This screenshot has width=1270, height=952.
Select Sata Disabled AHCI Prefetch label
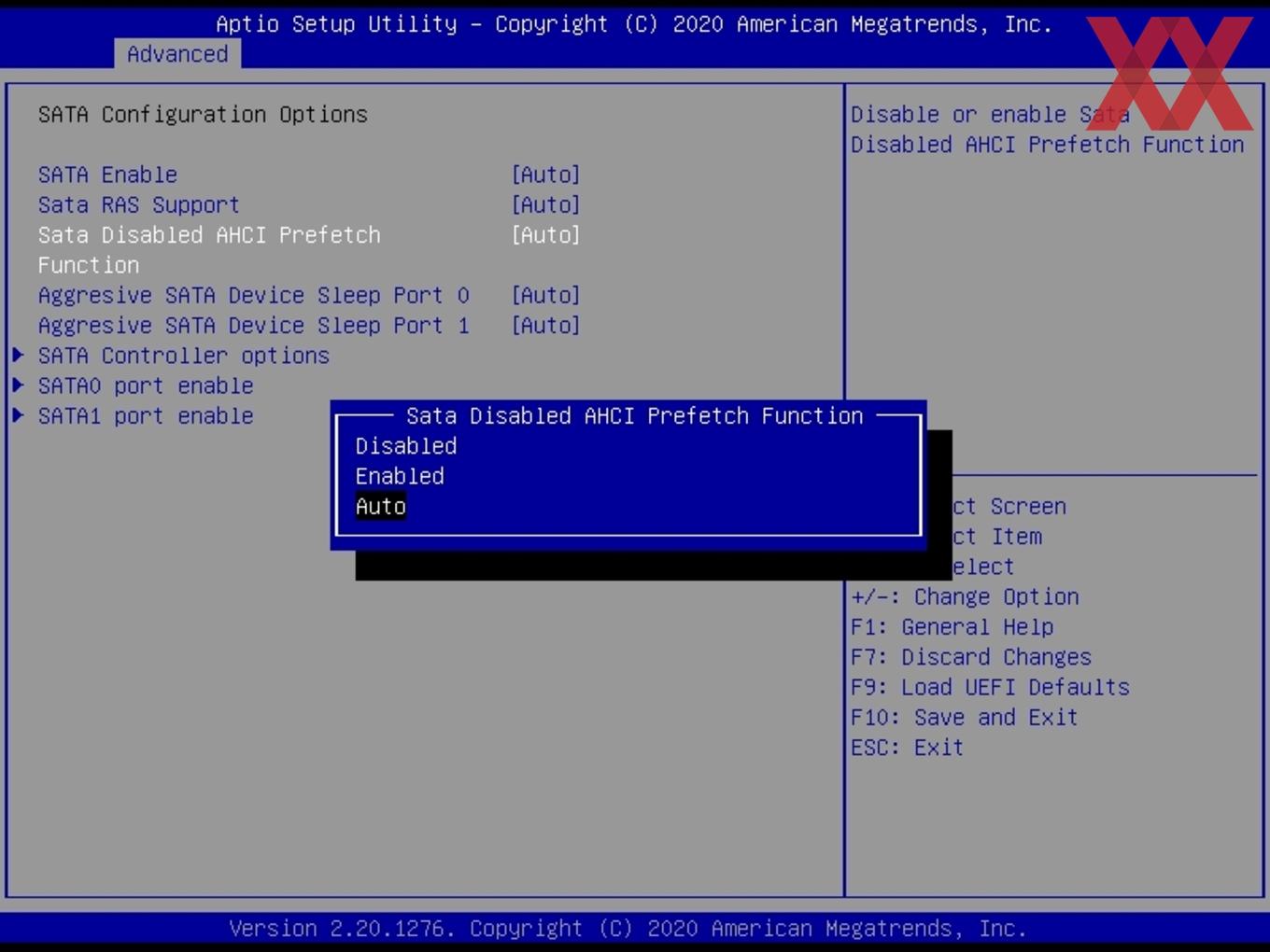click(x=209, y=249)
